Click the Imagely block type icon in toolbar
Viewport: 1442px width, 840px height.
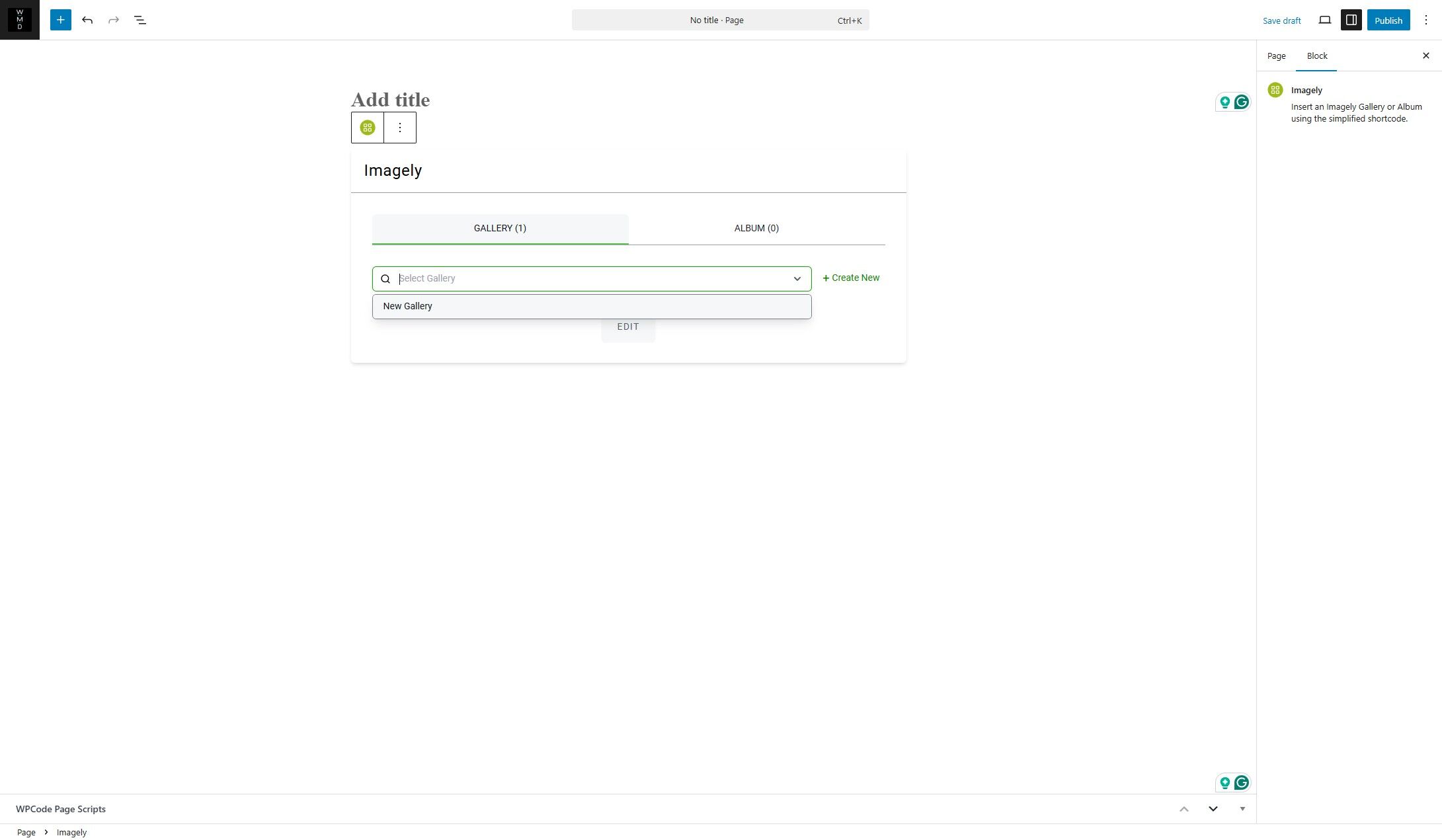coord(368,128)
